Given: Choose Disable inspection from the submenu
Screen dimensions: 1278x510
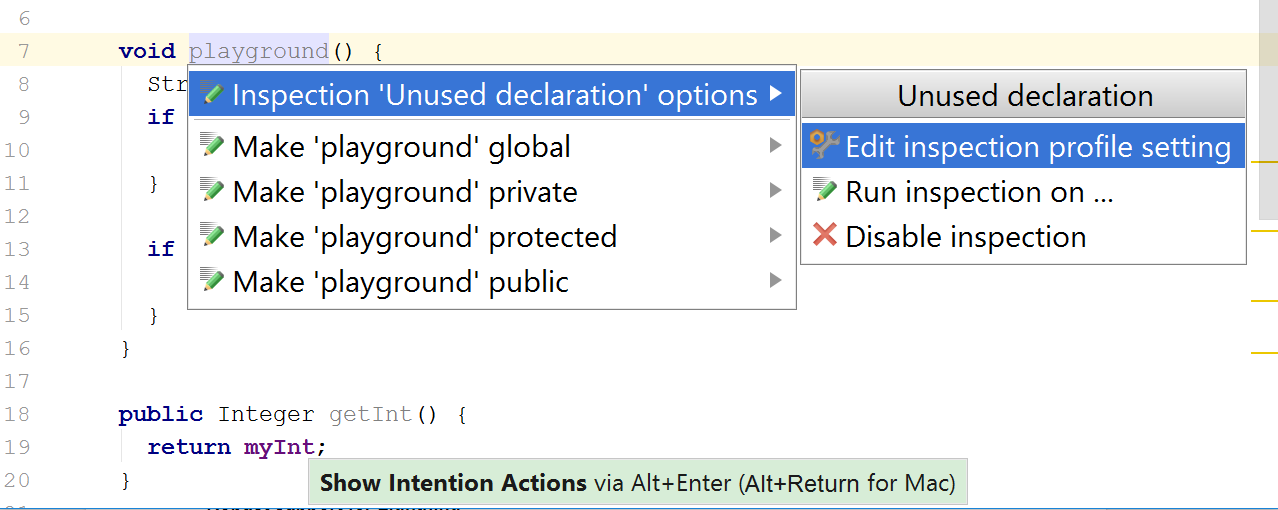Looking at the screenshot, I should (x=965, y=237).
